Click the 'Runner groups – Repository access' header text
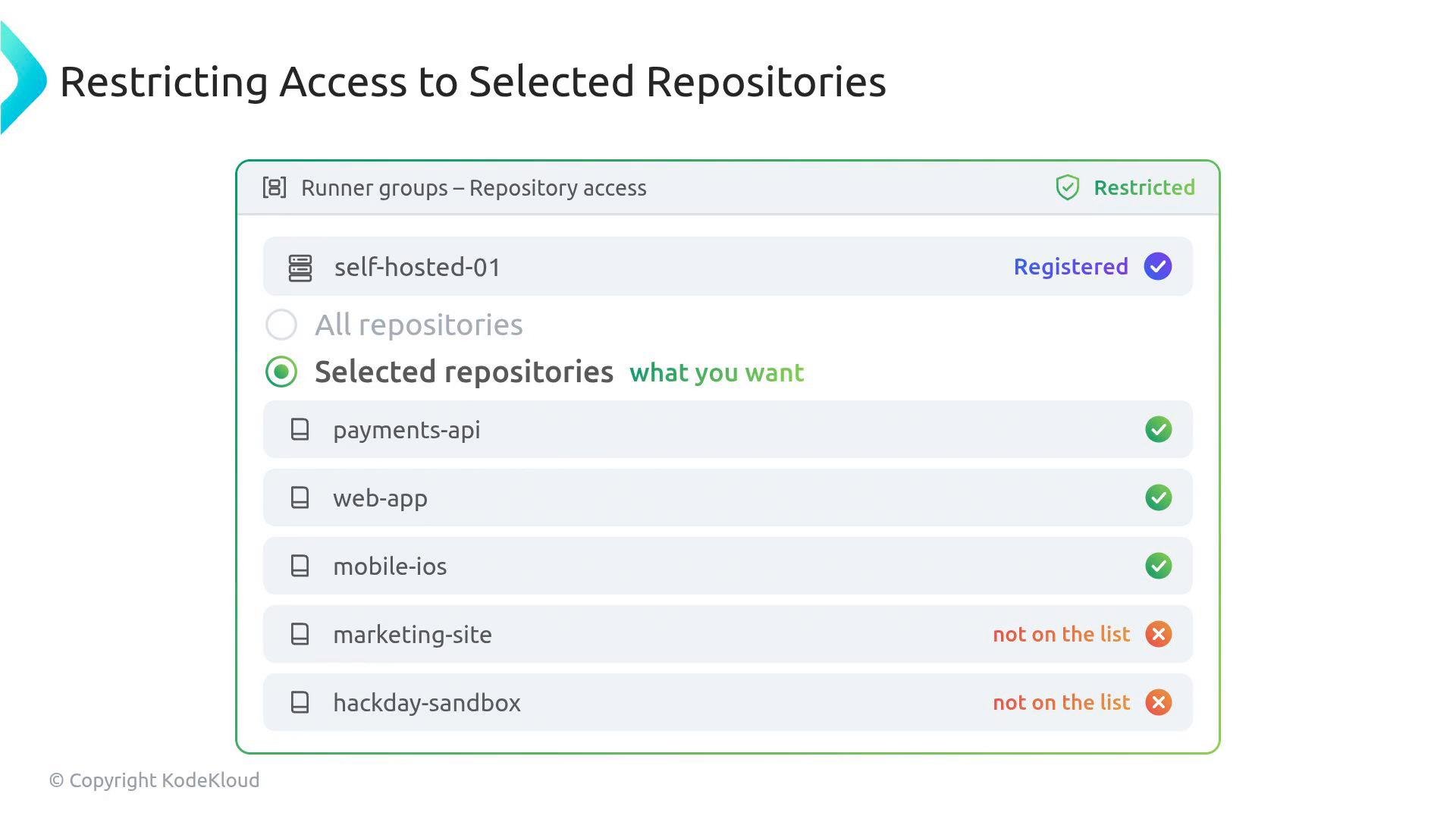 [x=474, y=188]
